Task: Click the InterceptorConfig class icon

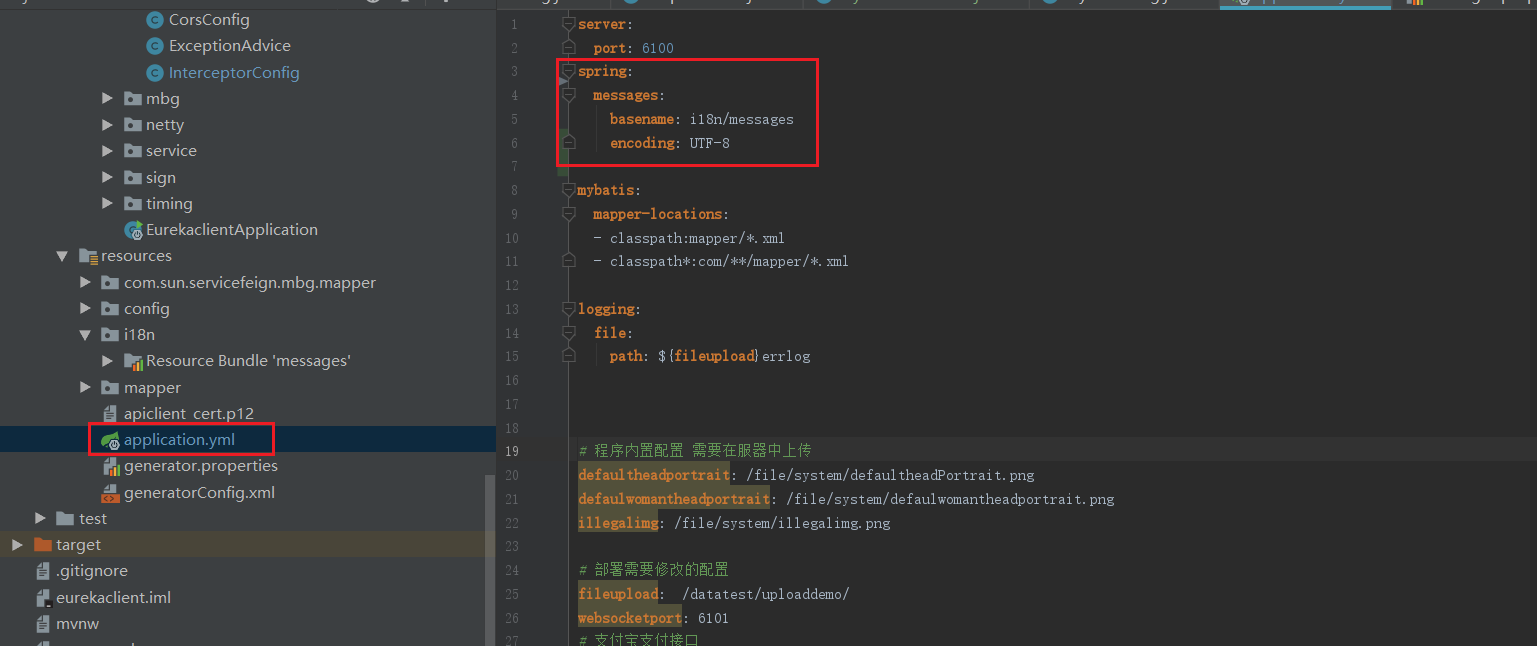Action: (154, 73)
